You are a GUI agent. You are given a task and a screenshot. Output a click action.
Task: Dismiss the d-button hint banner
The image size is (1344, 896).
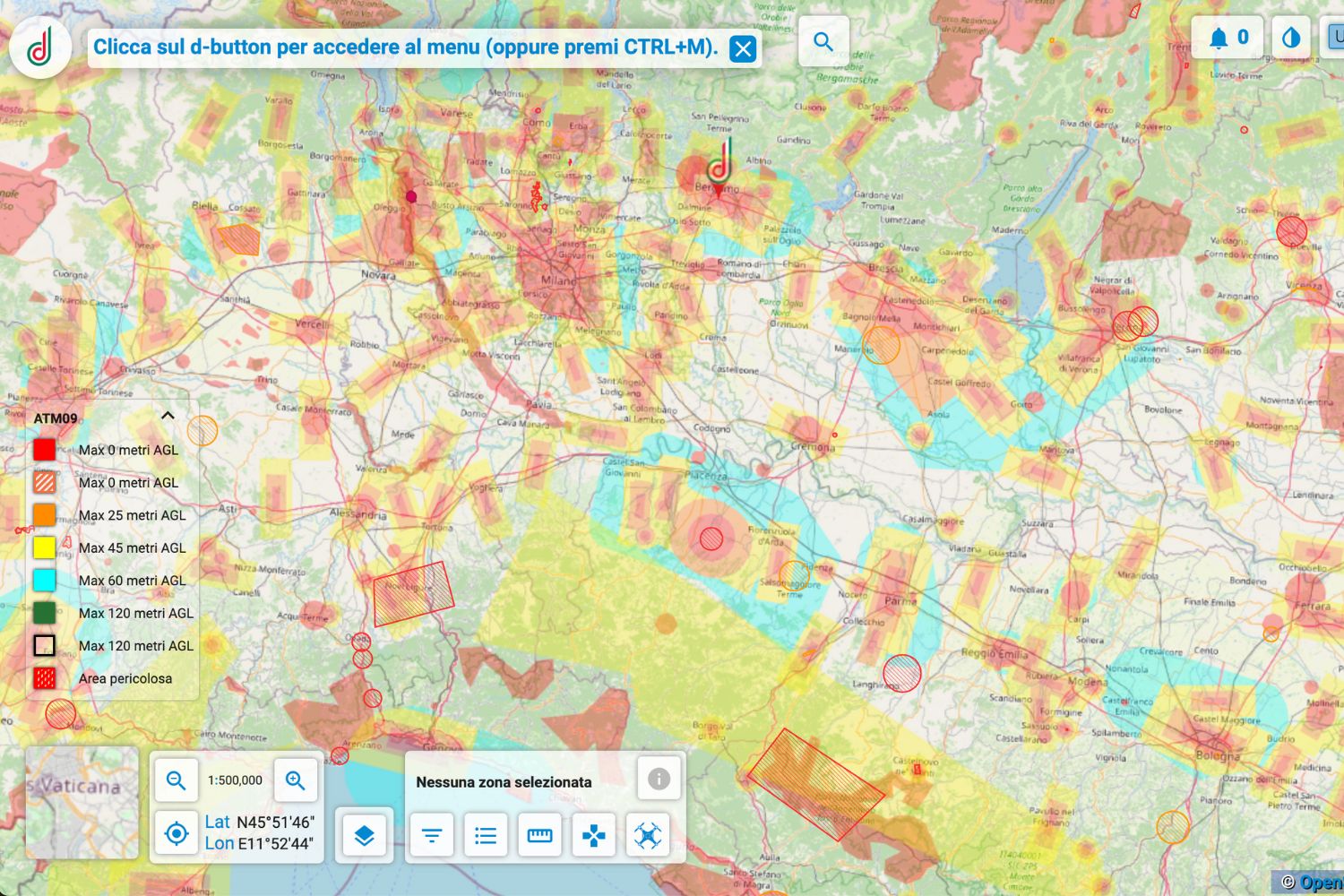click(x=743, y=48)
